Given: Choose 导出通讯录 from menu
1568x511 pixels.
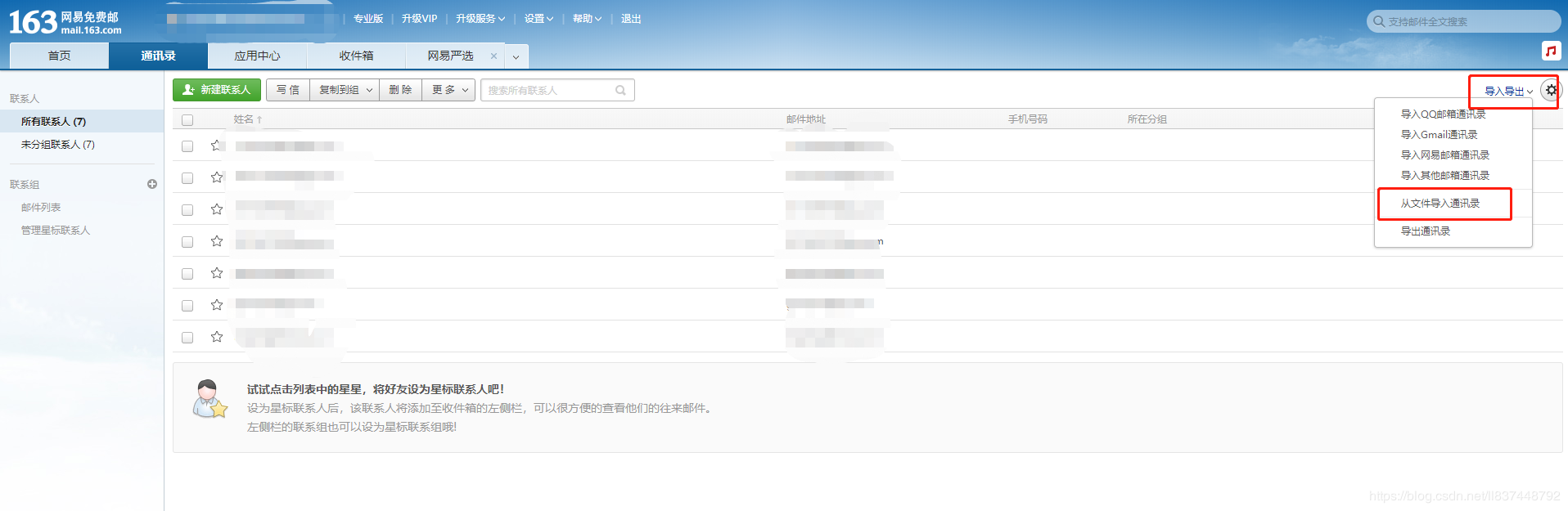Looking at the screenshot, I should [1426, 231].
